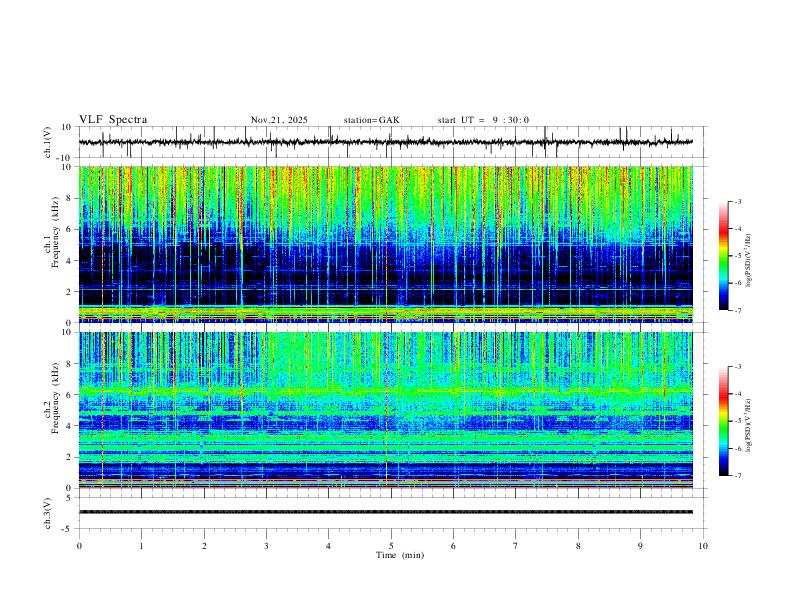
Task: Click time axis tick label 5
Action: [x=391, y=546]
